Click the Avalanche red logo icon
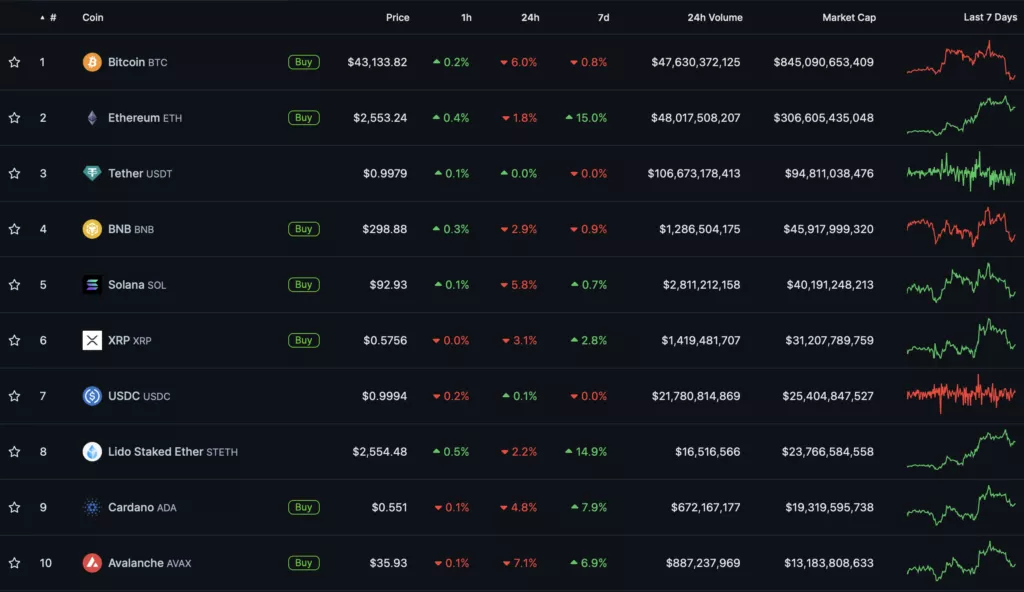 [92, 563]
